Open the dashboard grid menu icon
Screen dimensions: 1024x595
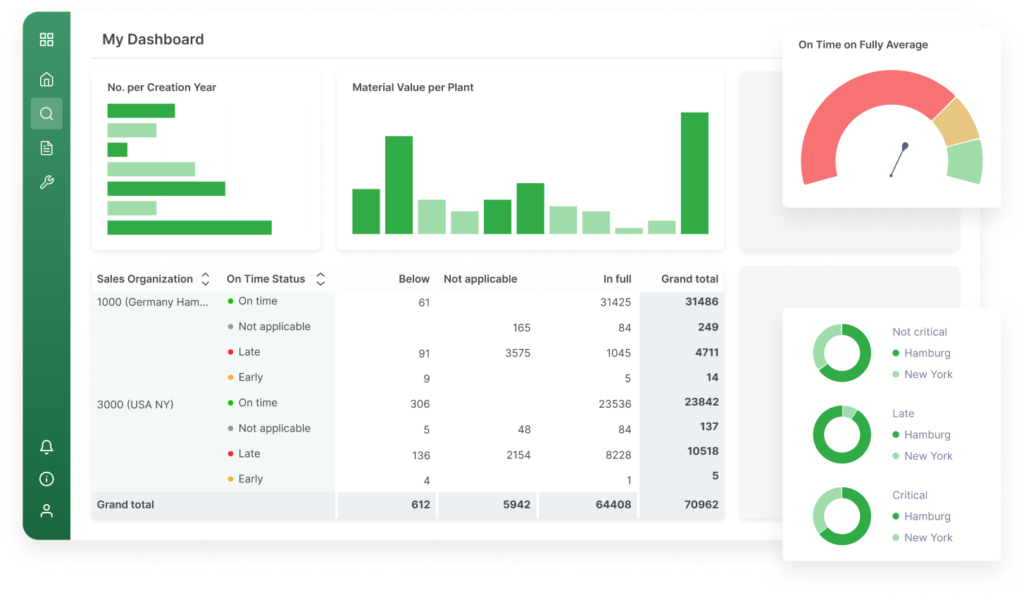tap(46, 40)
